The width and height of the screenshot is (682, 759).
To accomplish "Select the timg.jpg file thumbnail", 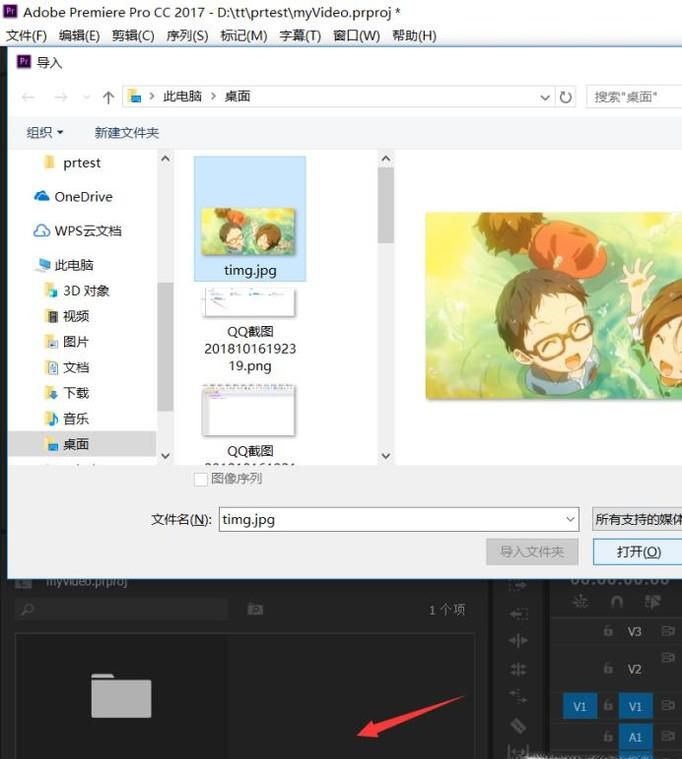I will click(x=250, y=219).
